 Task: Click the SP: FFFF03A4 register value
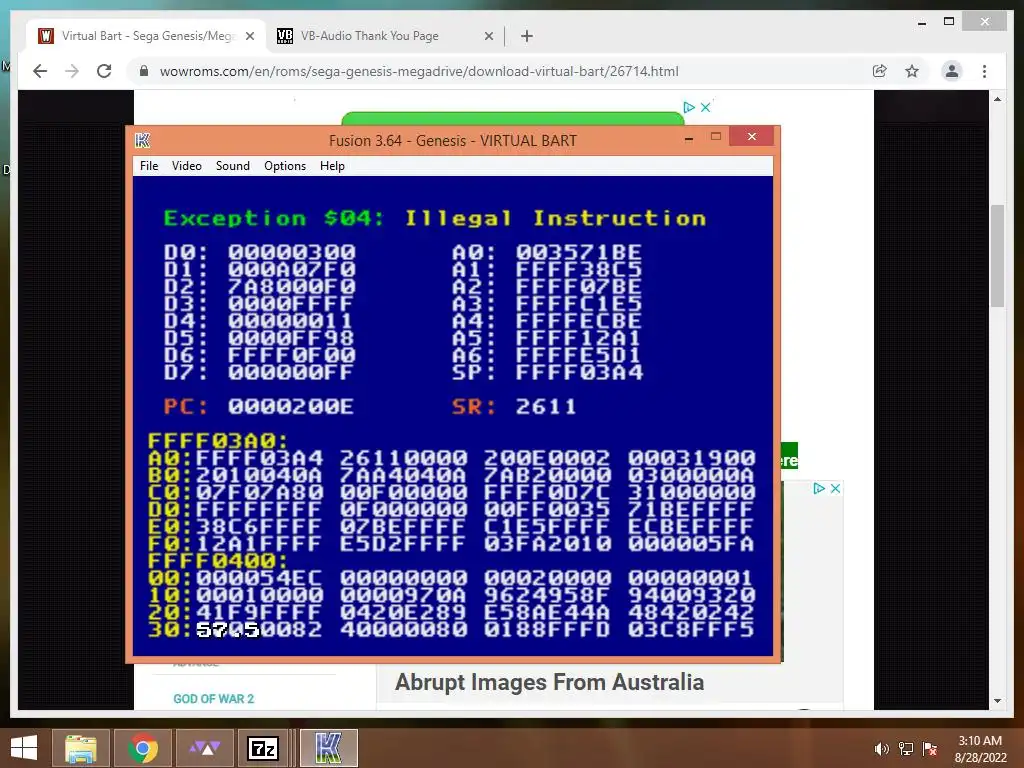point(579,372)
